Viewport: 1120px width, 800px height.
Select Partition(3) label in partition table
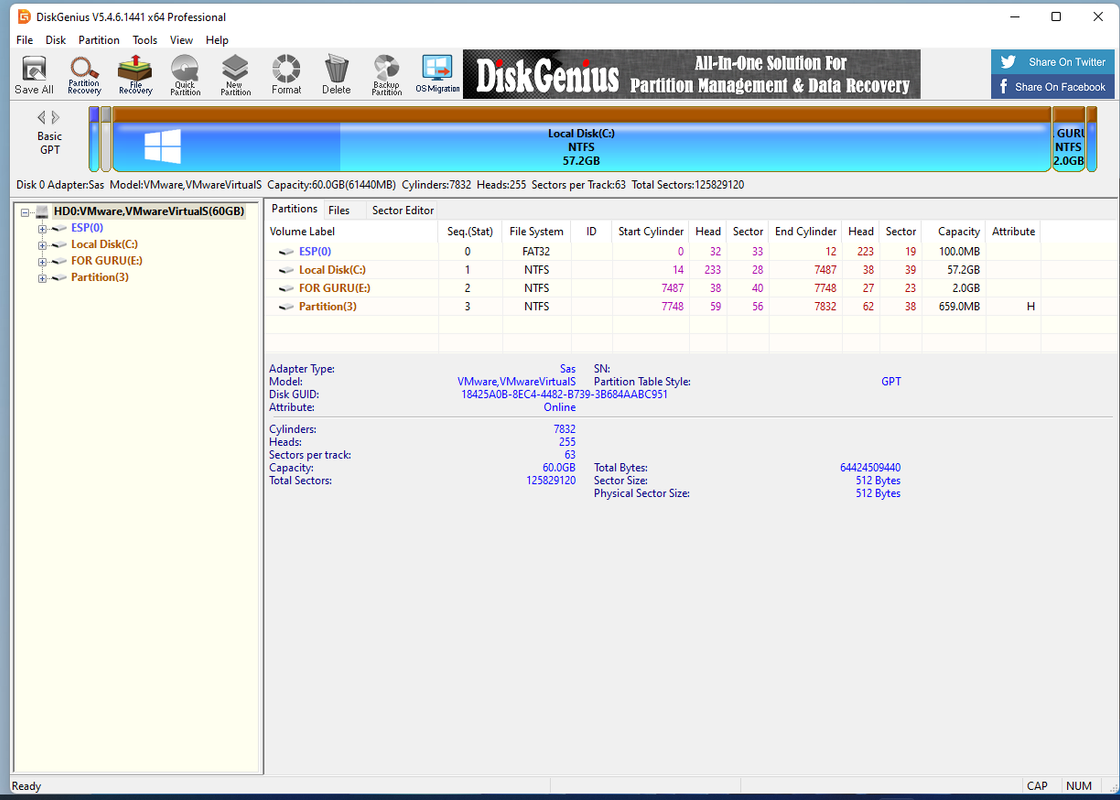(328, 306)
